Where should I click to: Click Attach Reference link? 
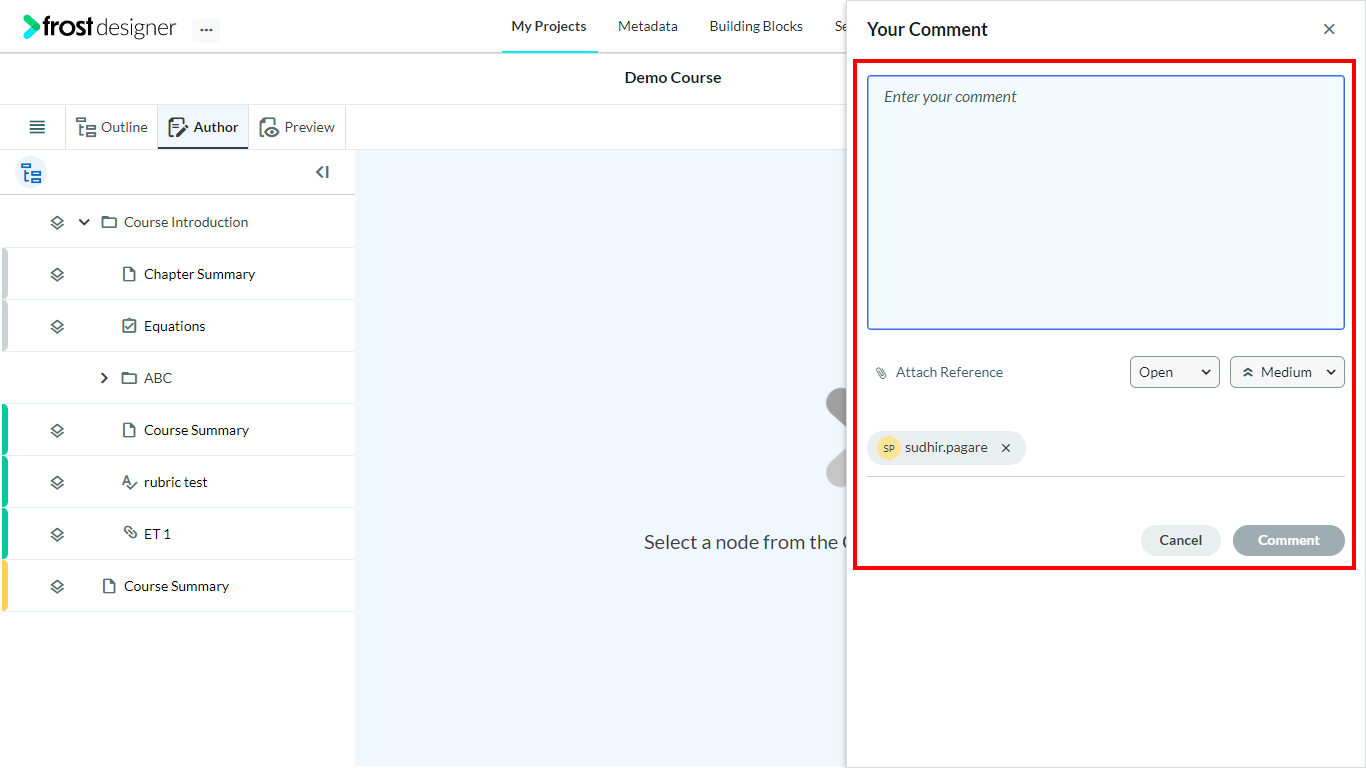(x=949, y=372)
